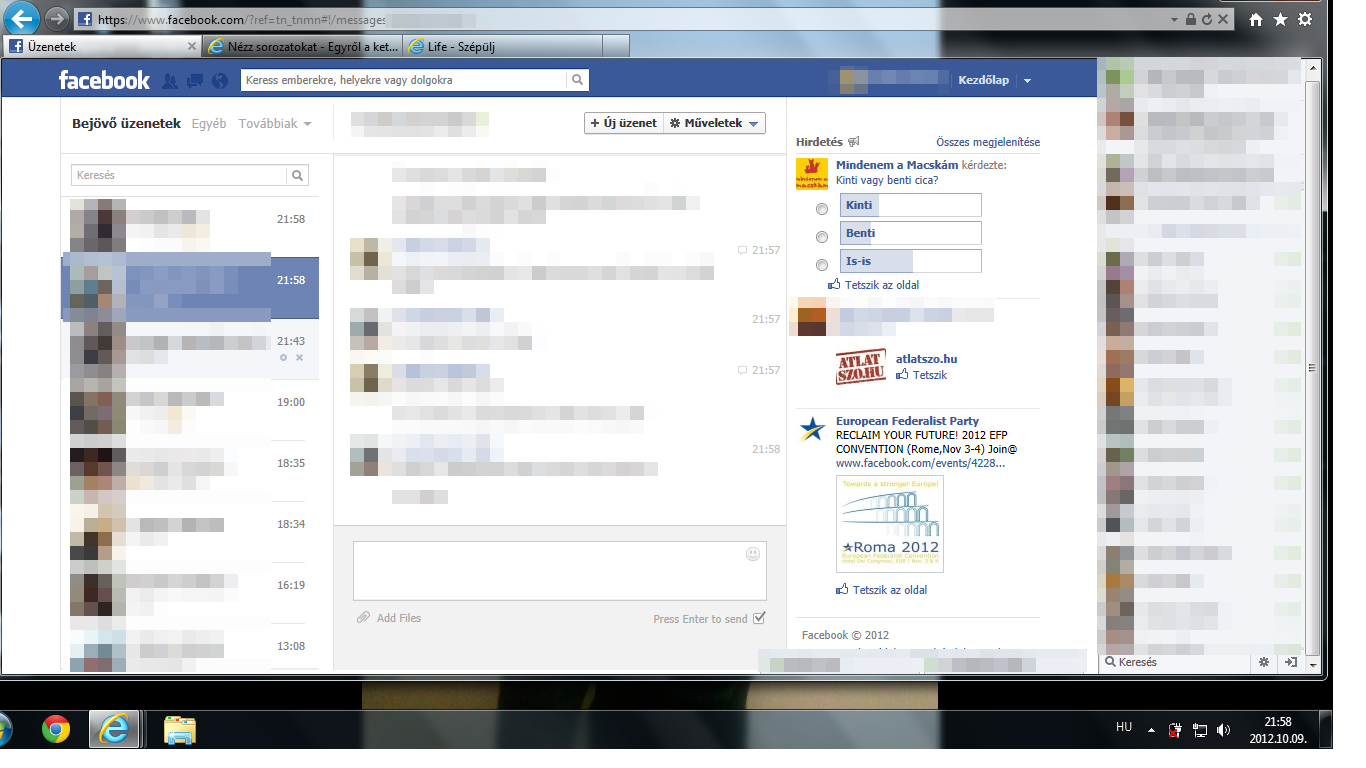1366x768 pixels.
Task: Open Chrome from the taskbar
Action: pos(56,730)
